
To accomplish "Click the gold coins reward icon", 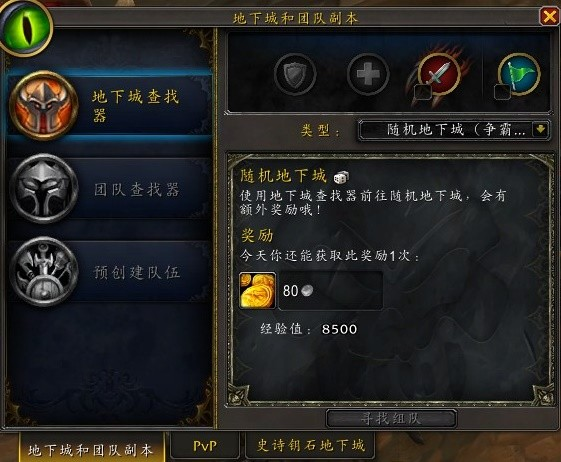I will [258, 290].
